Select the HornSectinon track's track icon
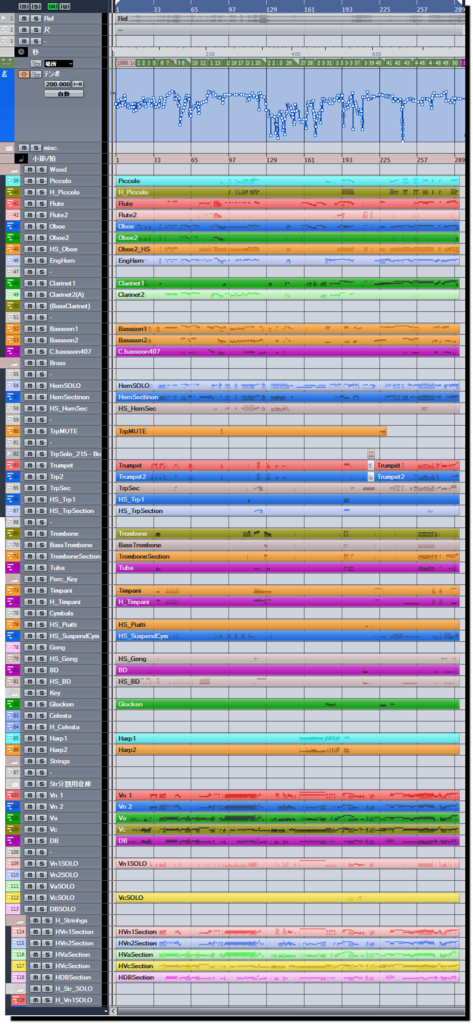Viewport: 473px width, 1024px height. (x=12, y=397)
